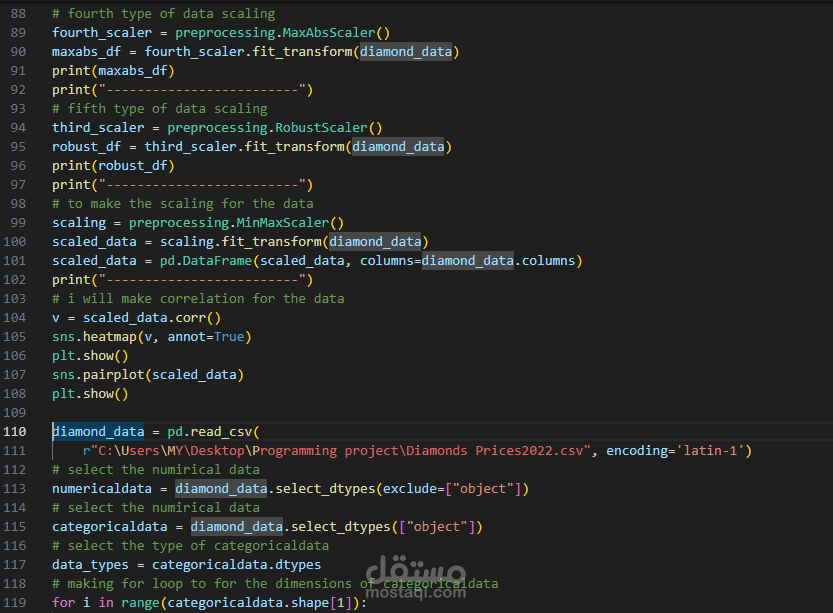This screenshot has width=833, height=613.
Task: Click the comment '# fourth type of data scaling'
Action: click(x=164, y=13)
